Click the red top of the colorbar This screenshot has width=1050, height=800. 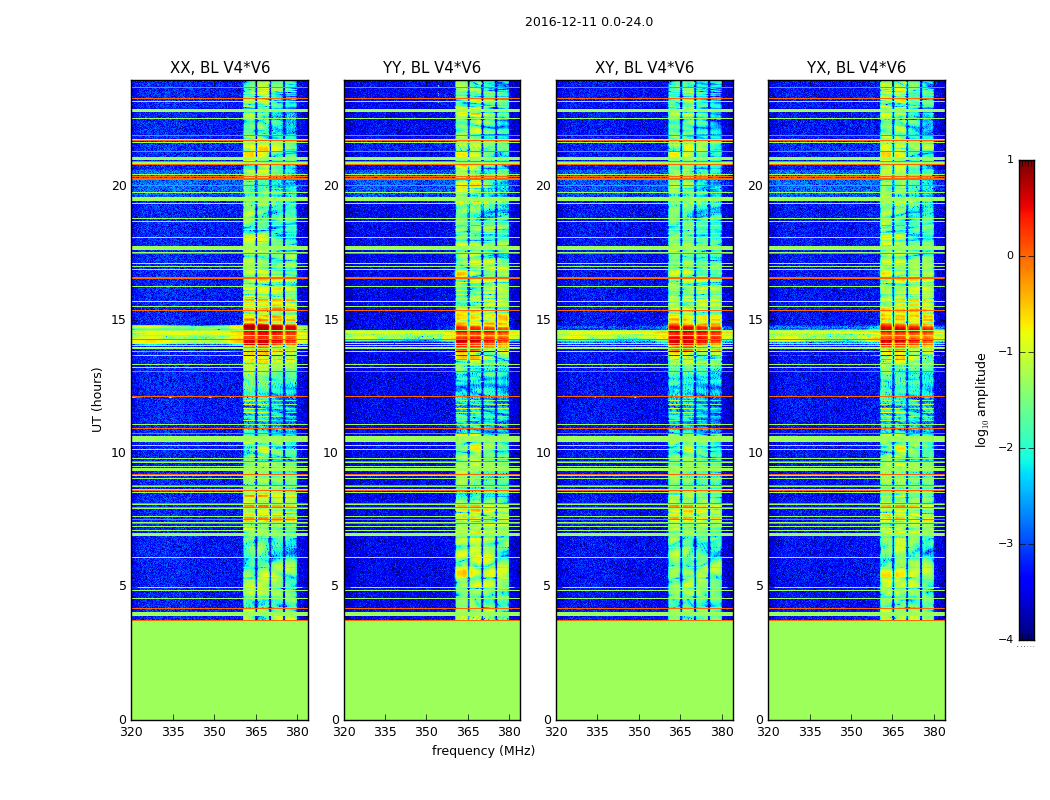pos(1026,170)
